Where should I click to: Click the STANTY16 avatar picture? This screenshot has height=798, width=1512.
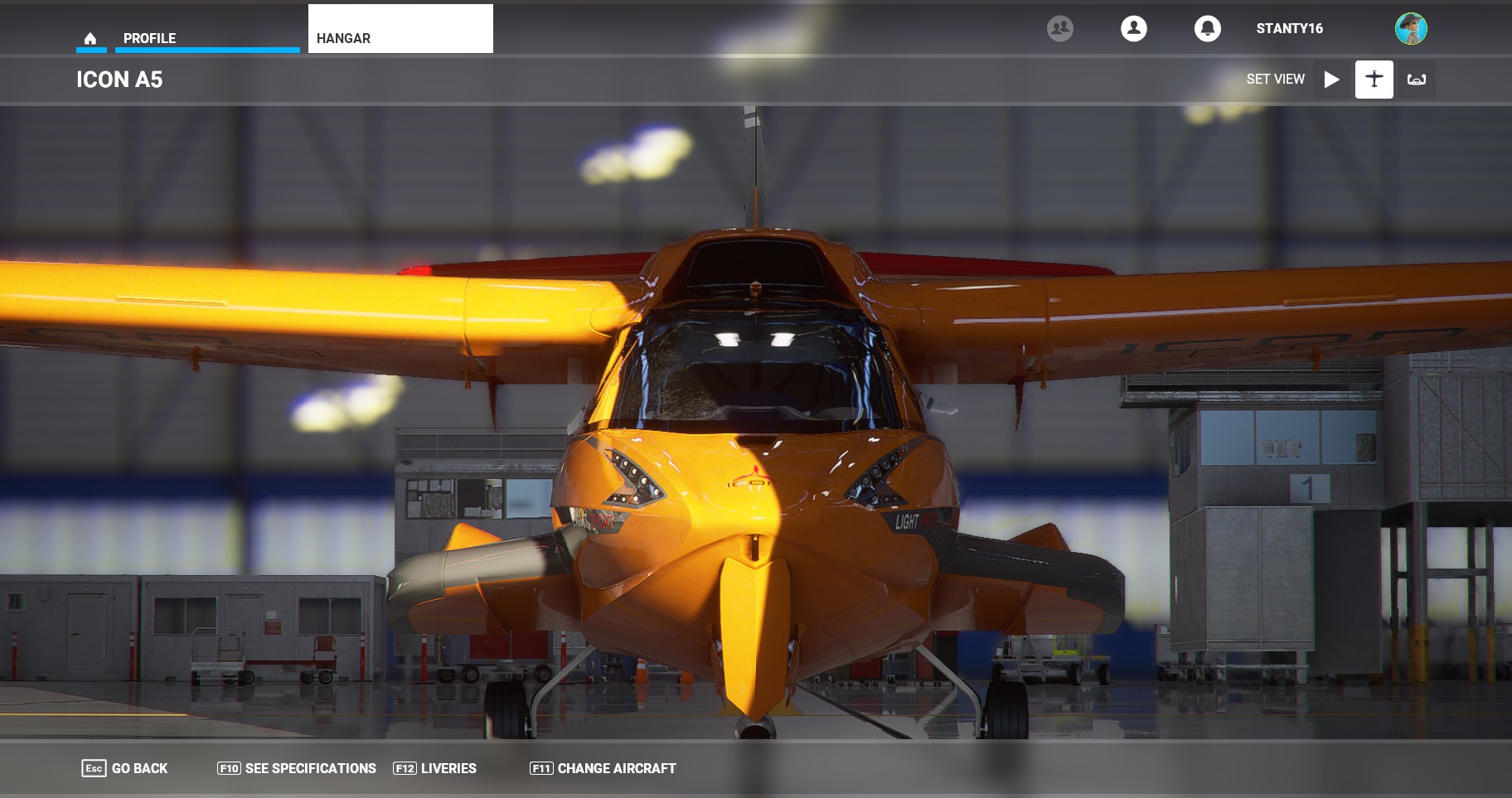(1410, 28)
